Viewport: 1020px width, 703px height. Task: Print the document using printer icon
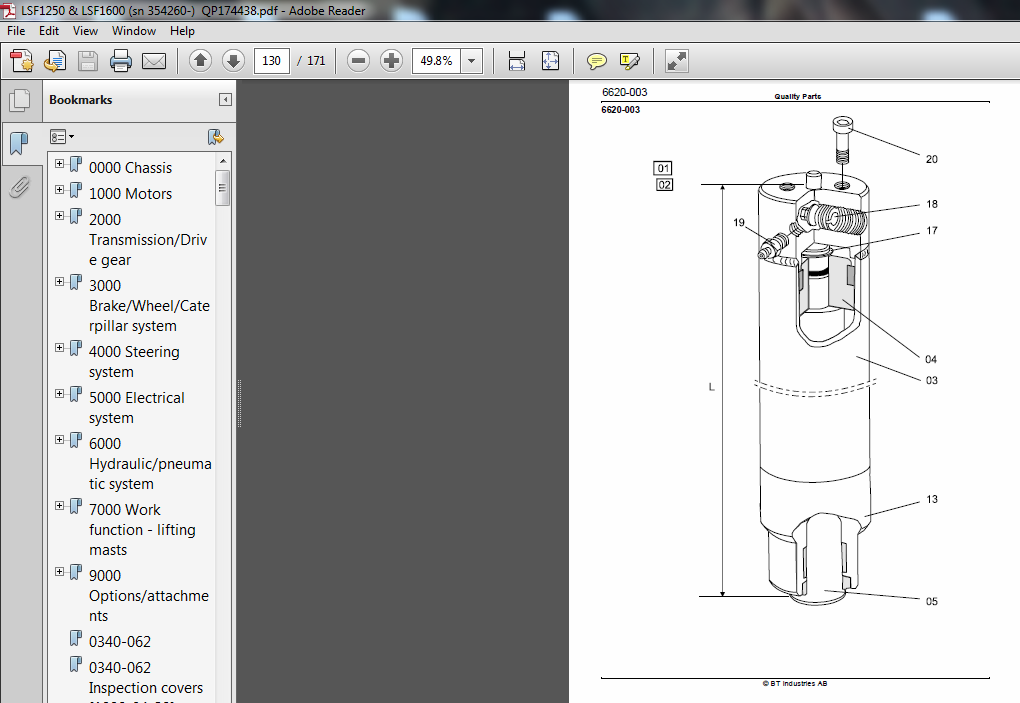(121, 61)
